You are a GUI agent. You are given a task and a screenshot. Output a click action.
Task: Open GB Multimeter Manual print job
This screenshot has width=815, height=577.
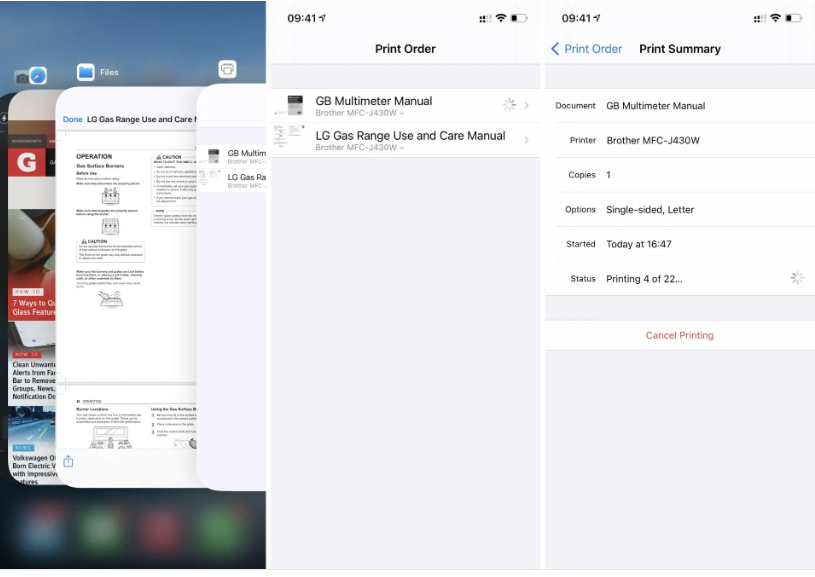click(x=405, y=106)
